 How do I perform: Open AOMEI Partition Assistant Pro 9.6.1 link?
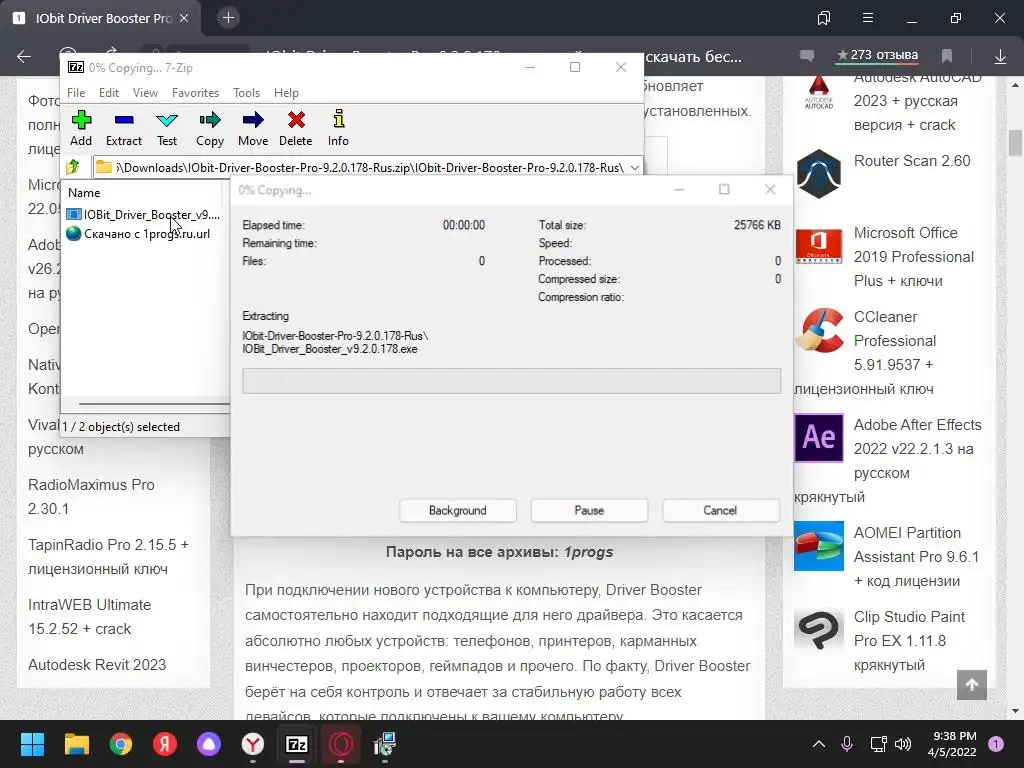pos(916,556)
